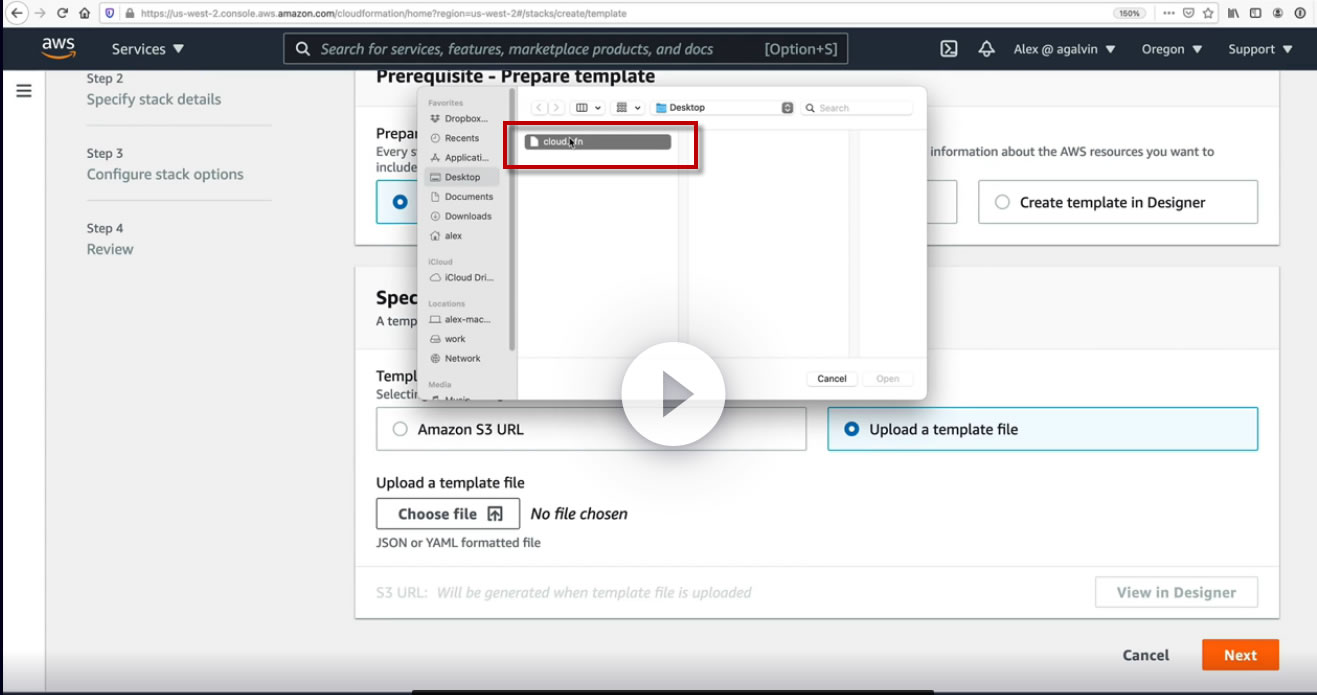Select Desktop in the dialog sidebar
This screenshot has width=1317, height=695.
pos(462,177)
